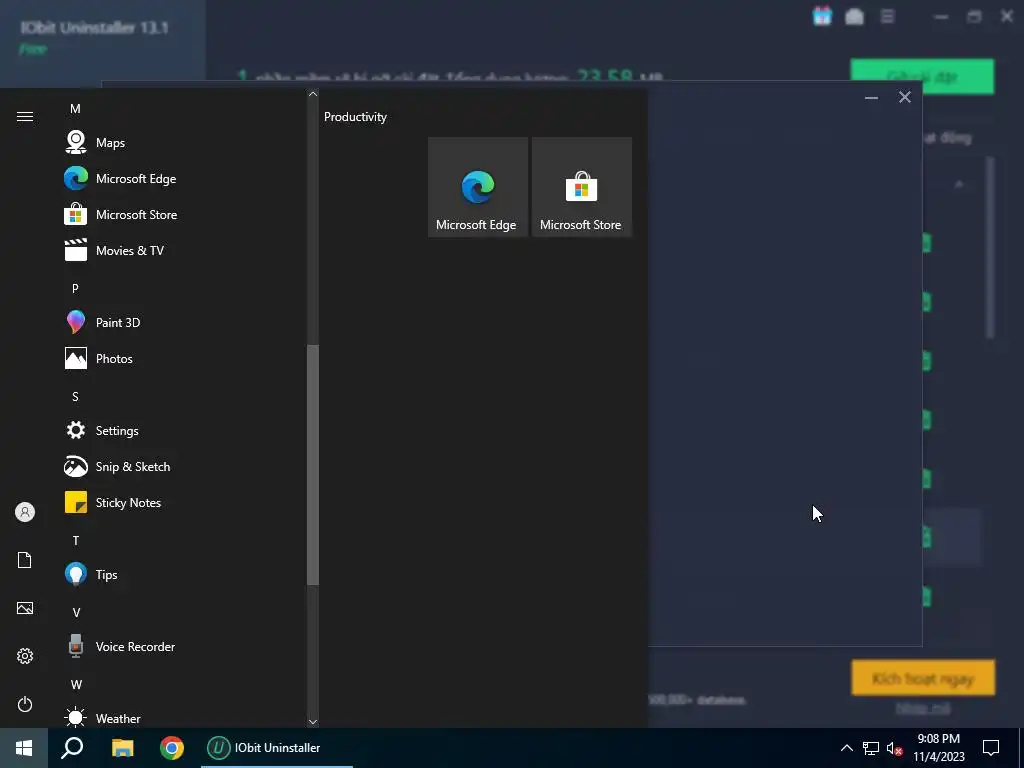
Task: Click the IObit gift box icon
Action: coord(822,16)
